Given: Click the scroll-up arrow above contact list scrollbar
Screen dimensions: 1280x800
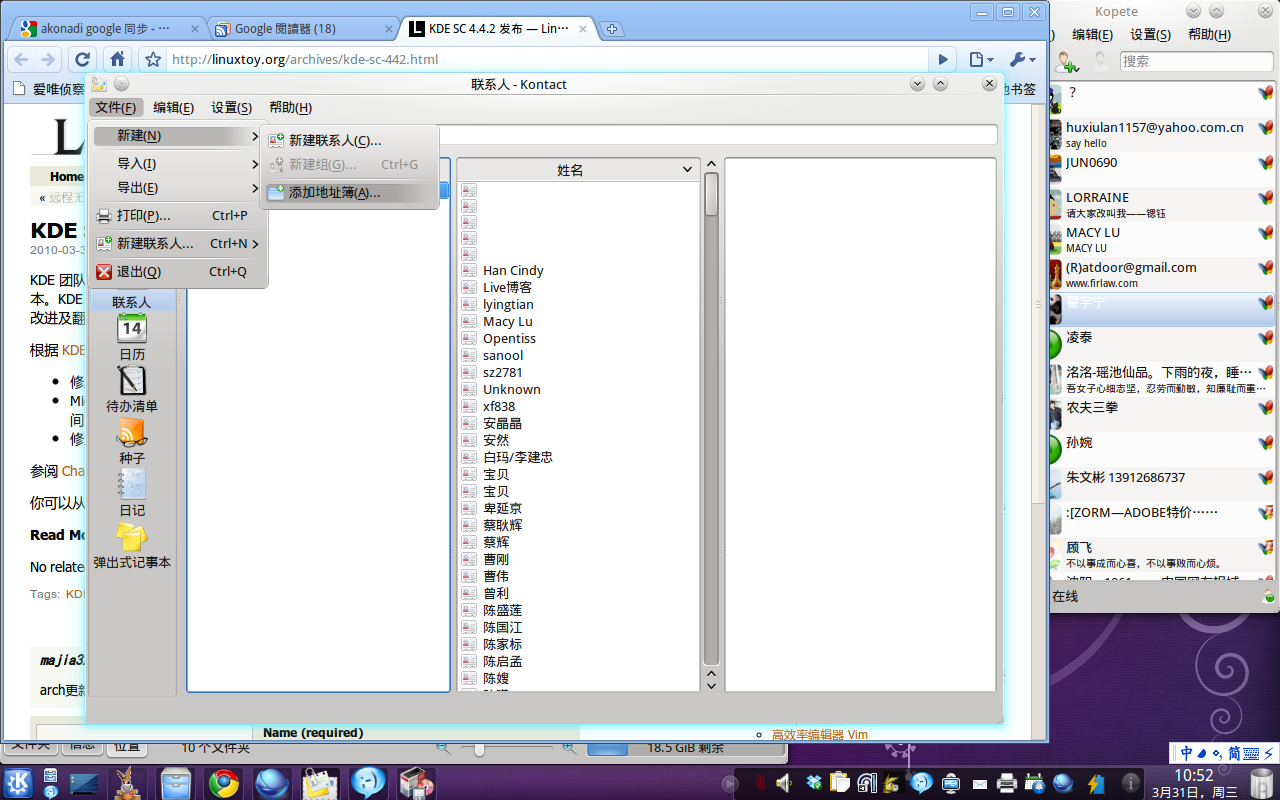Looking at the screenshot, I should [x=711, y=164].
